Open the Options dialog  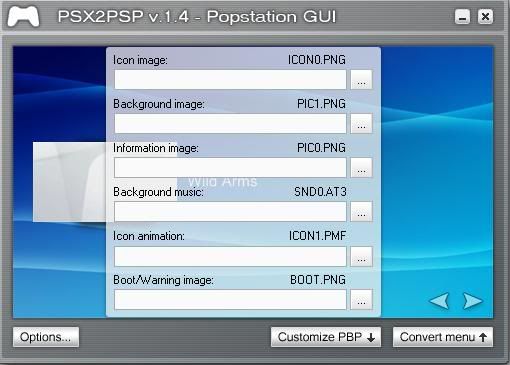(46, 337)
